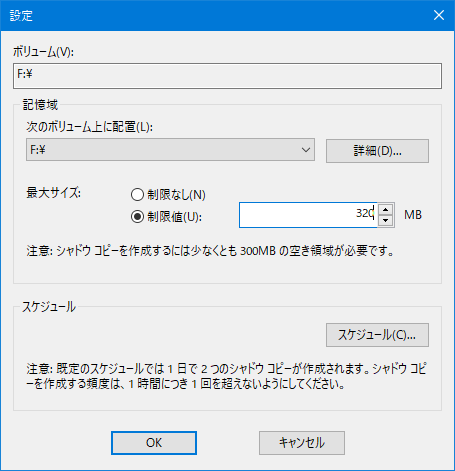Click the 制限なし(N) label text
455x471 pixels.
click(x=176, y=195)
